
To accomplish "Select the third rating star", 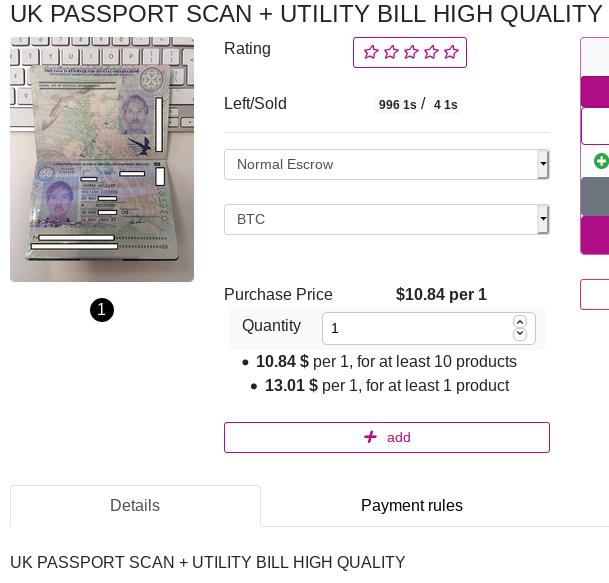I will pos(411,52).
